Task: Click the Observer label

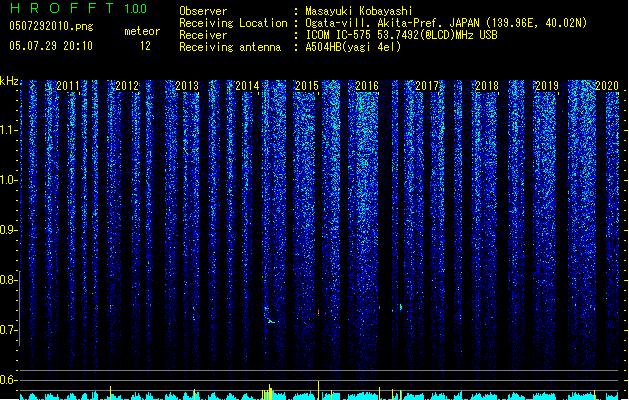Action: tap(203, 11)
